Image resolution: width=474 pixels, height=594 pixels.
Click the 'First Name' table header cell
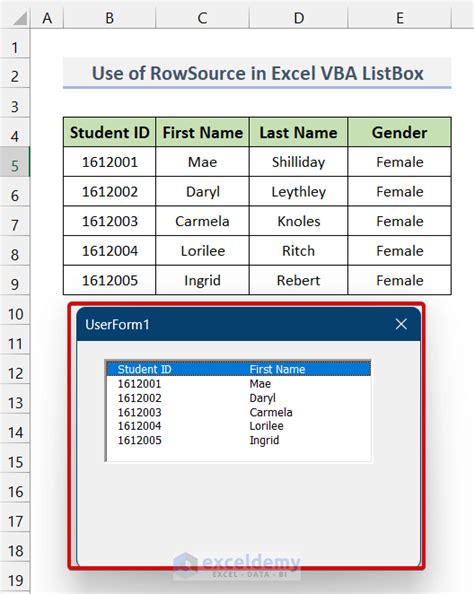[x=202, y=132]
